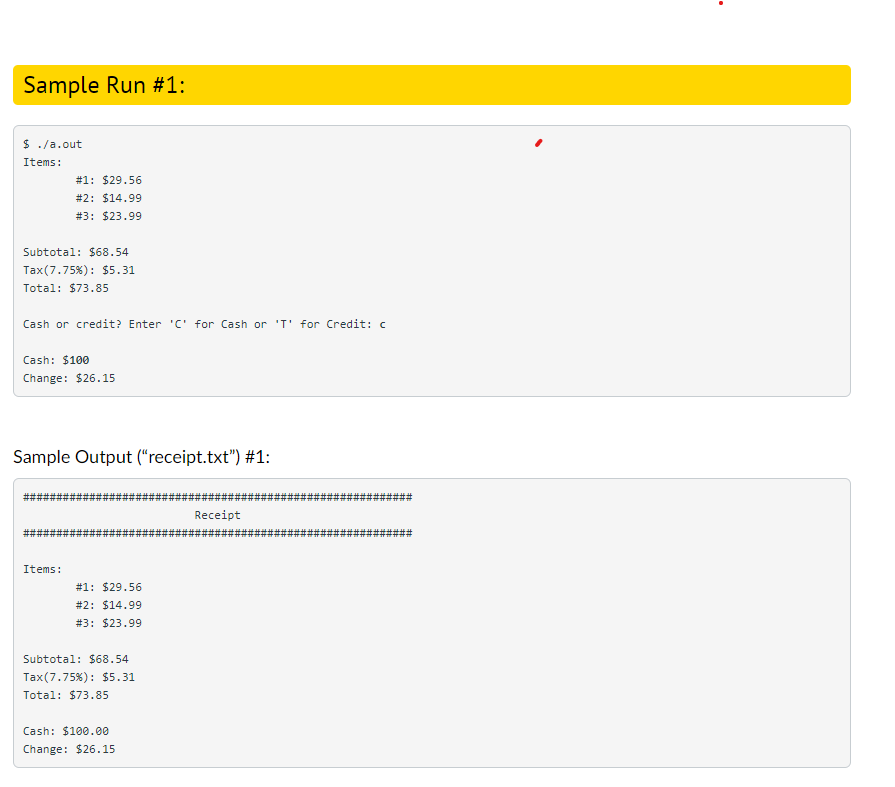Click "#2: $14.99" in the Sample Run block
Screen dimensions: 895x787
(108, 198)
